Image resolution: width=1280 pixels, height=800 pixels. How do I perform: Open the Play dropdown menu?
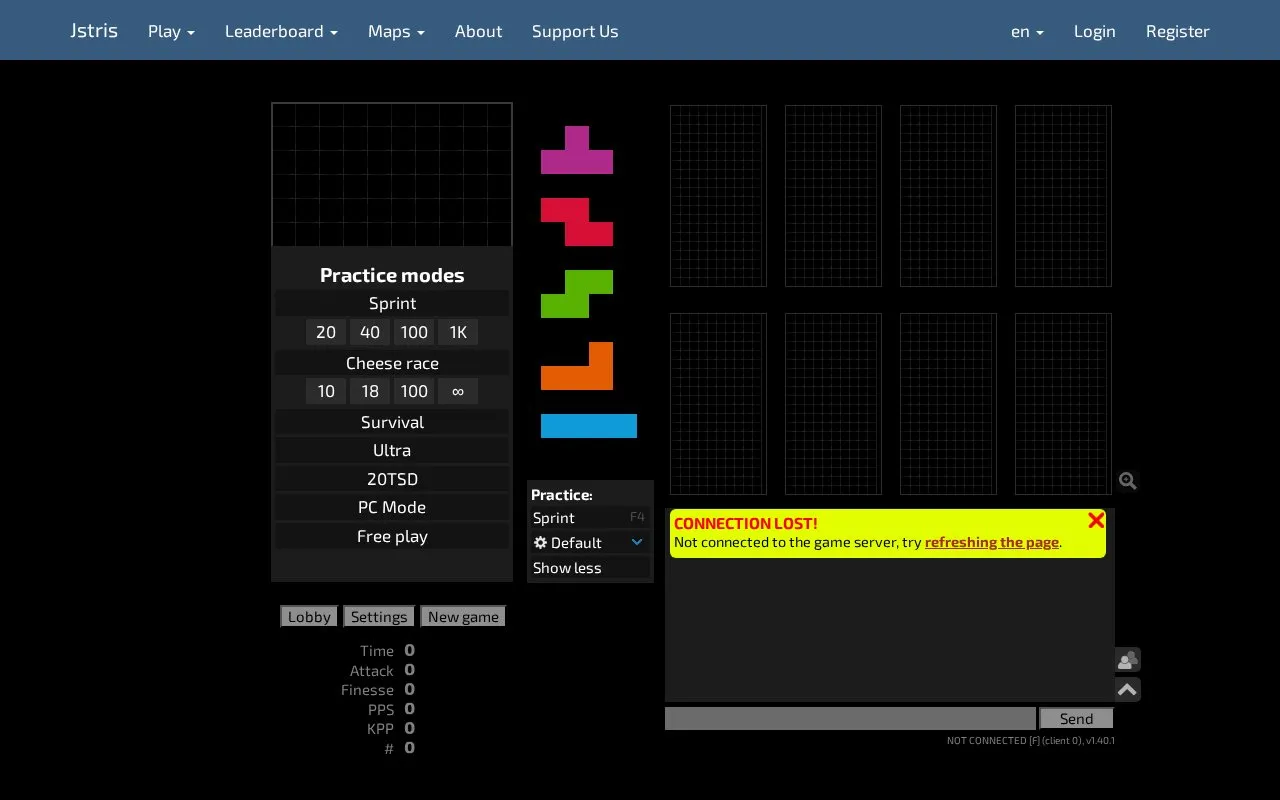coord(171,31)
